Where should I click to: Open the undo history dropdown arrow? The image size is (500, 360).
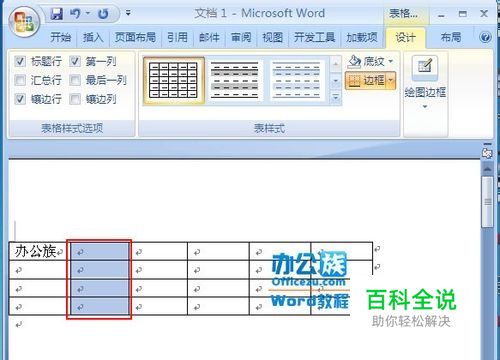tap(88, 13)
